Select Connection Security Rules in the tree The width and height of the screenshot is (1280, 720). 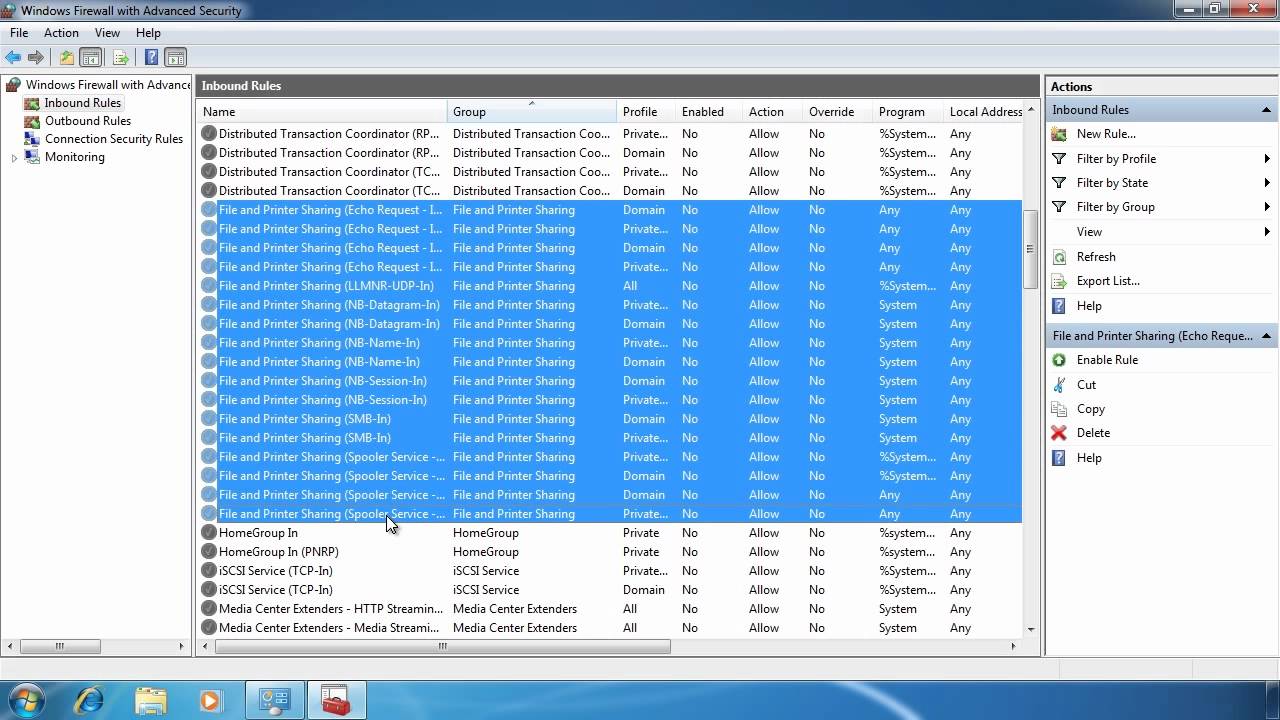tap(114, 139)
